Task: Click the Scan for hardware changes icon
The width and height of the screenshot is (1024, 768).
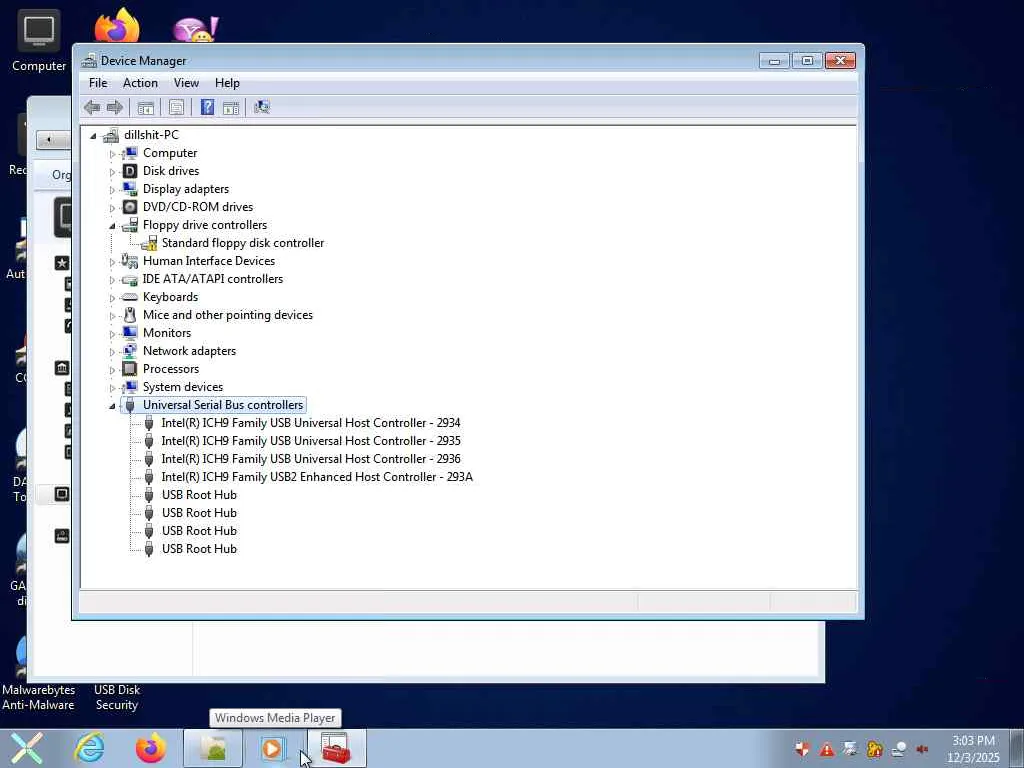Action: pos(262,107)
